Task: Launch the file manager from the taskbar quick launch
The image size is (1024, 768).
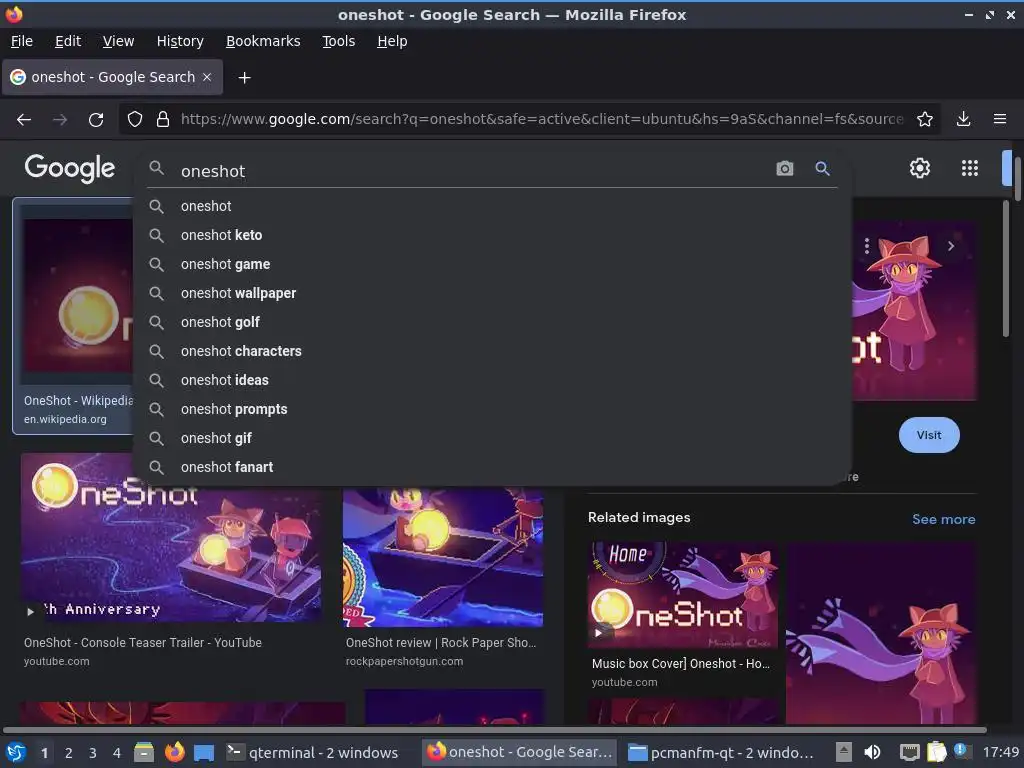Action: (x=144, y=752)
